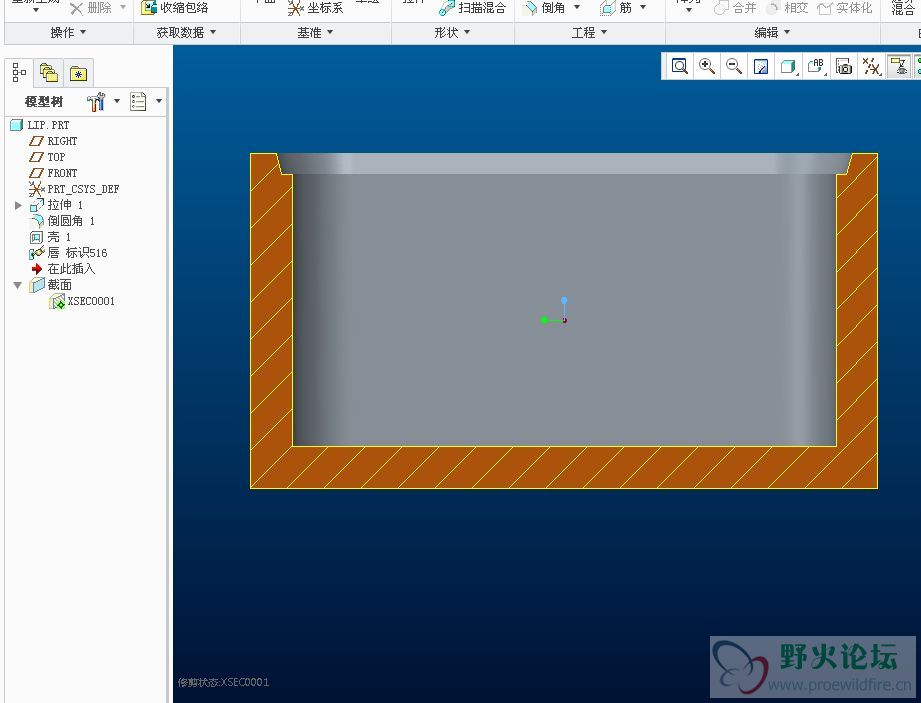
Task: Select the TOP datum plane
Action: 47,157
